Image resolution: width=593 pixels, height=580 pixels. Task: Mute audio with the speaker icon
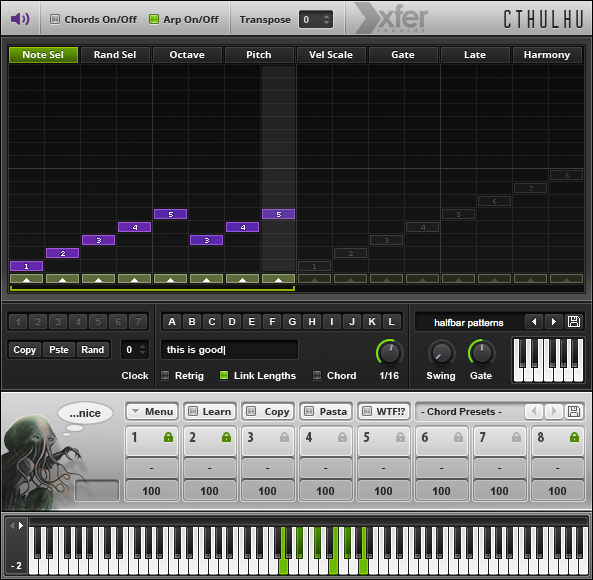pyautogui.click(x=20, y=19)
